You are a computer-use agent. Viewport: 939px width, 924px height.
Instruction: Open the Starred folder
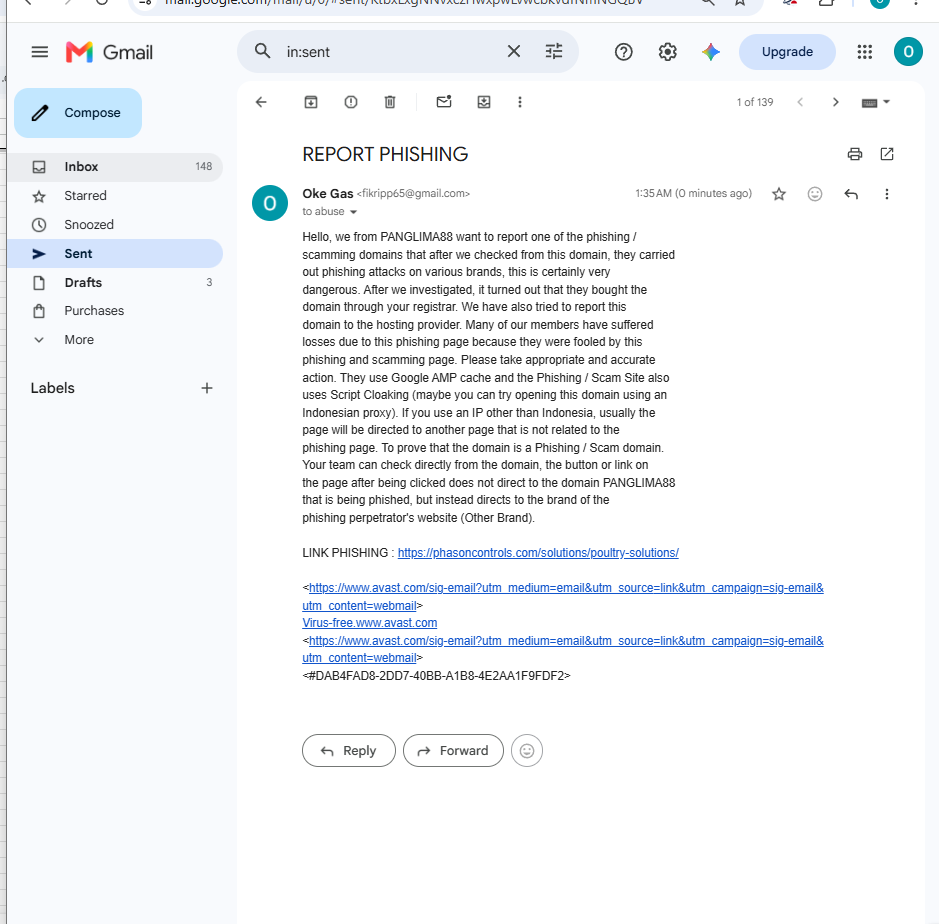[115, 196]
